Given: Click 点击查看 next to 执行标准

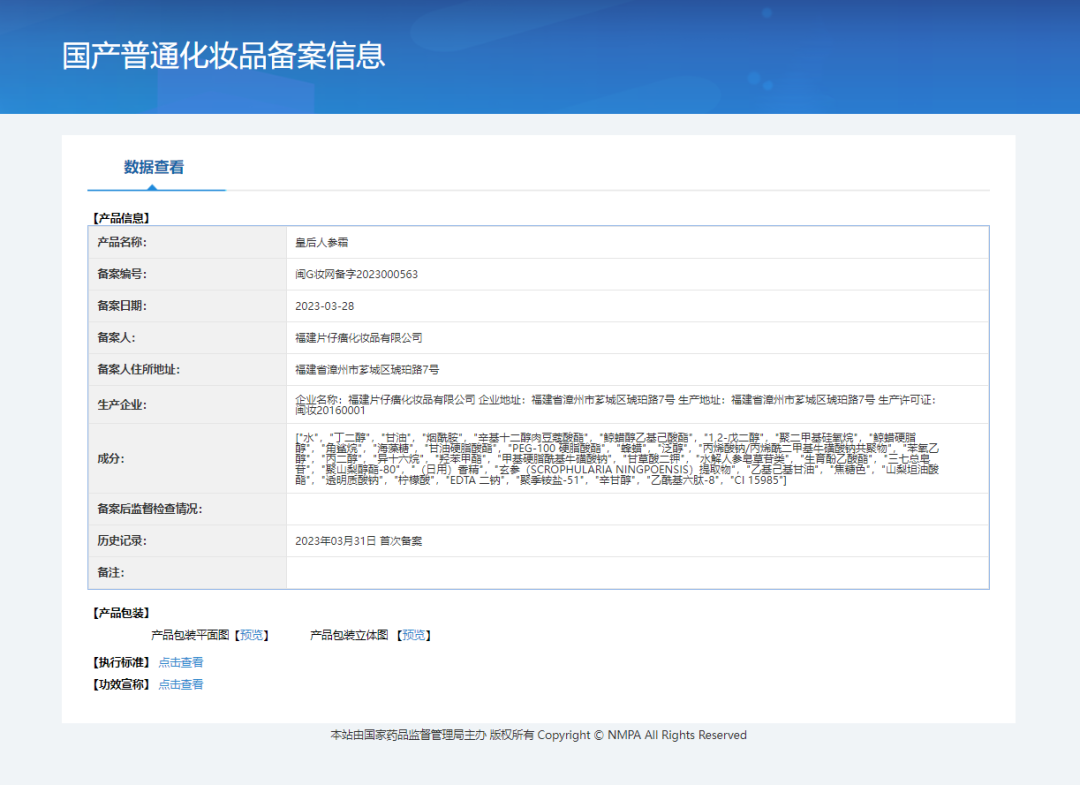Looking at the screenshot, I should (180, 662).
